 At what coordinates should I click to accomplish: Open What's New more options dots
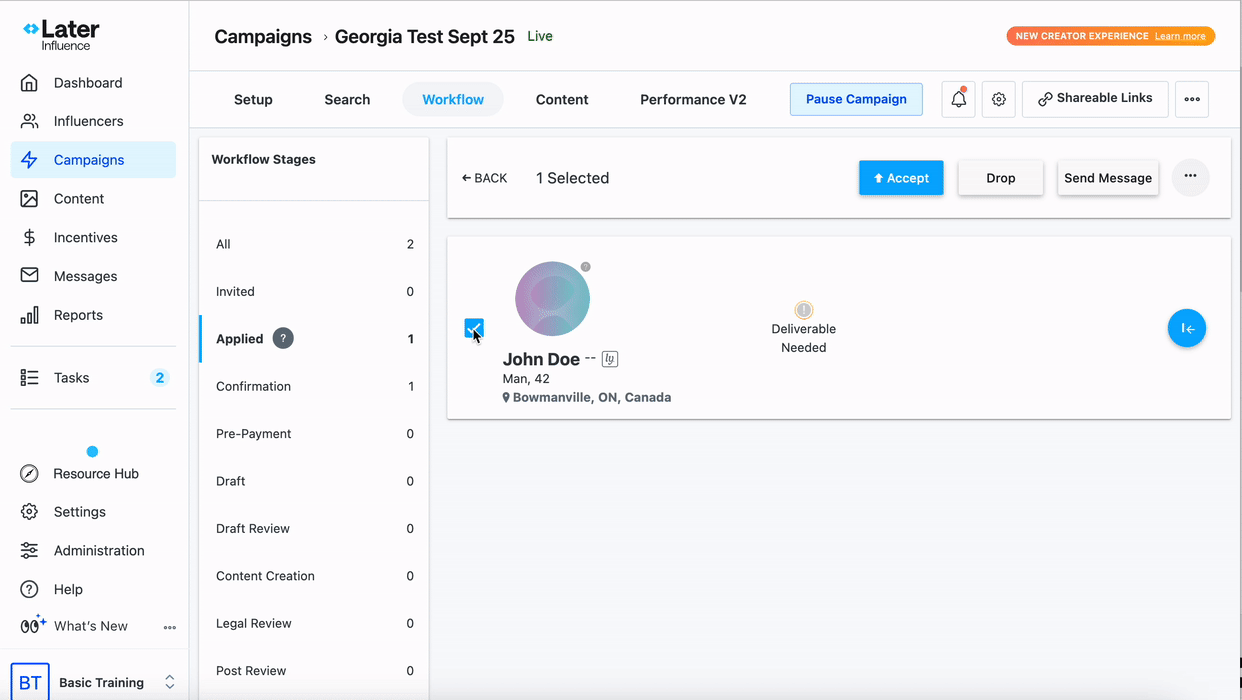click(x=169, y=627)
